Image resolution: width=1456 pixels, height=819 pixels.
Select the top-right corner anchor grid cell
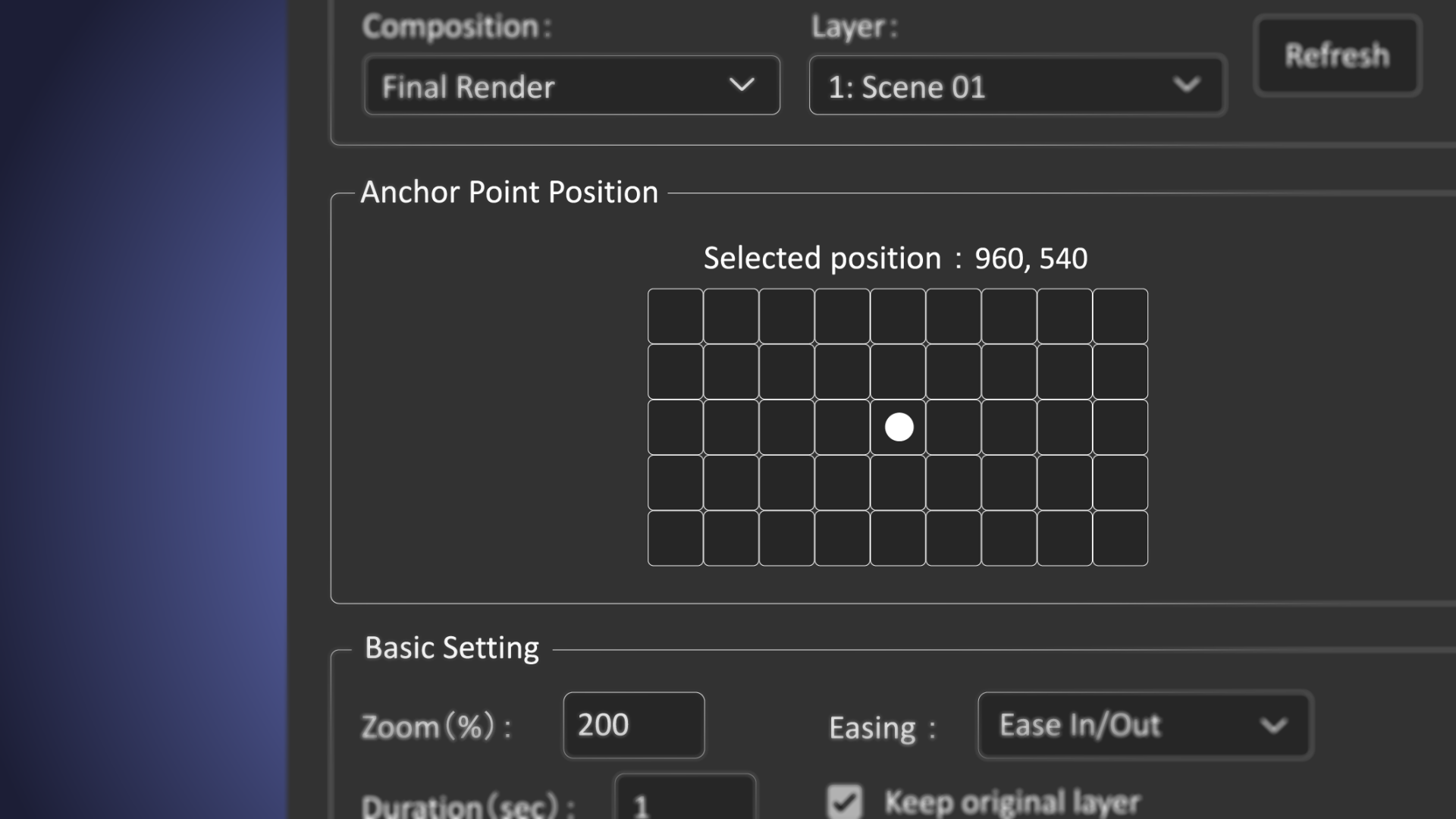pos(1120,316)
